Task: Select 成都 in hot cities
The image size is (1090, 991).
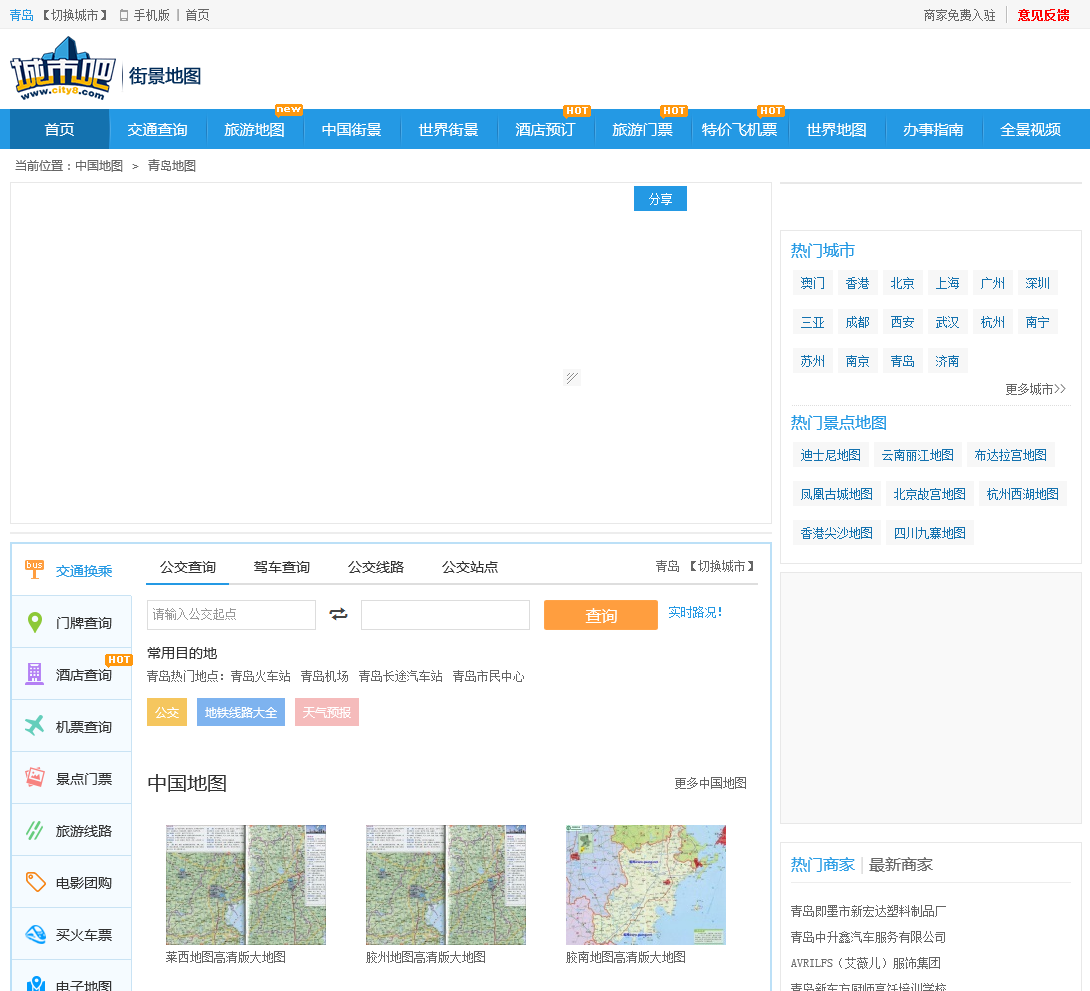Action: [x=857, y=322]
